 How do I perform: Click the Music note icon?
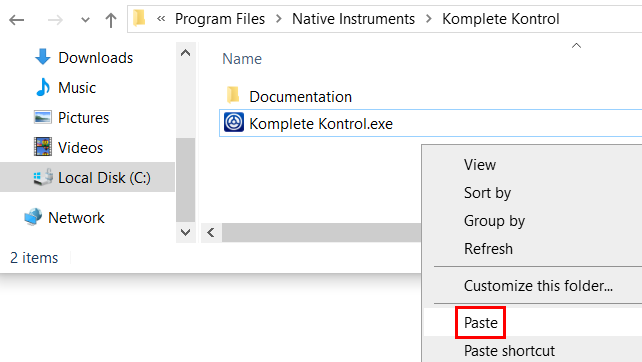(x=43, y=87)
